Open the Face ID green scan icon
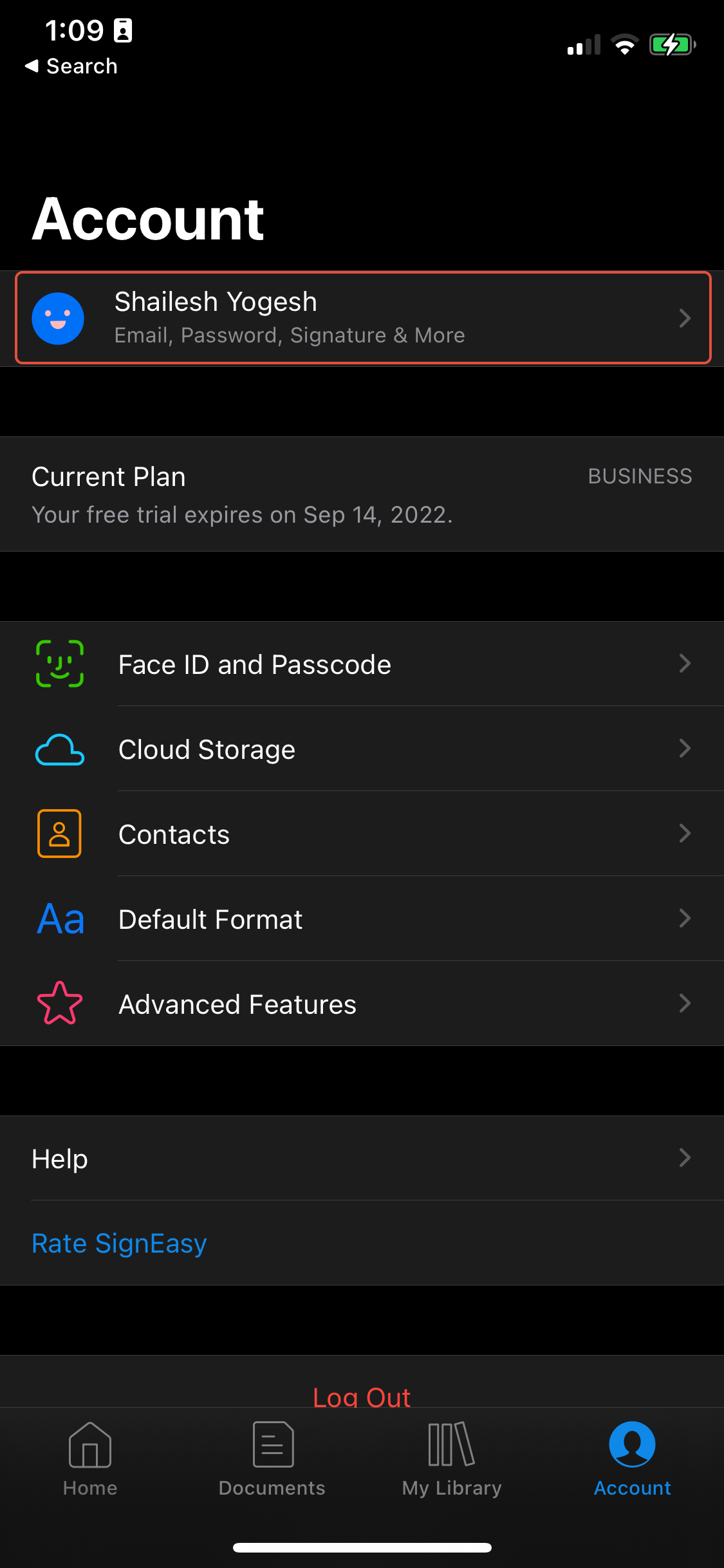Viewport: 724px width, 1568px height. point(60,664)
